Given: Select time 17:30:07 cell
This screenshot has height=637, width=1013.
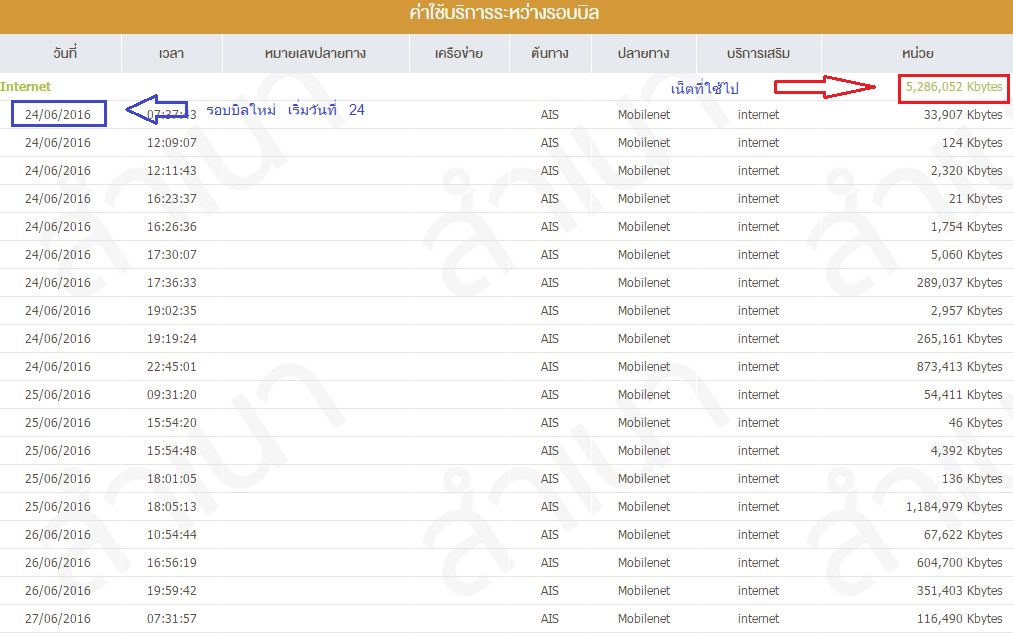Looking at the screenshot, I should coord(172,255).
